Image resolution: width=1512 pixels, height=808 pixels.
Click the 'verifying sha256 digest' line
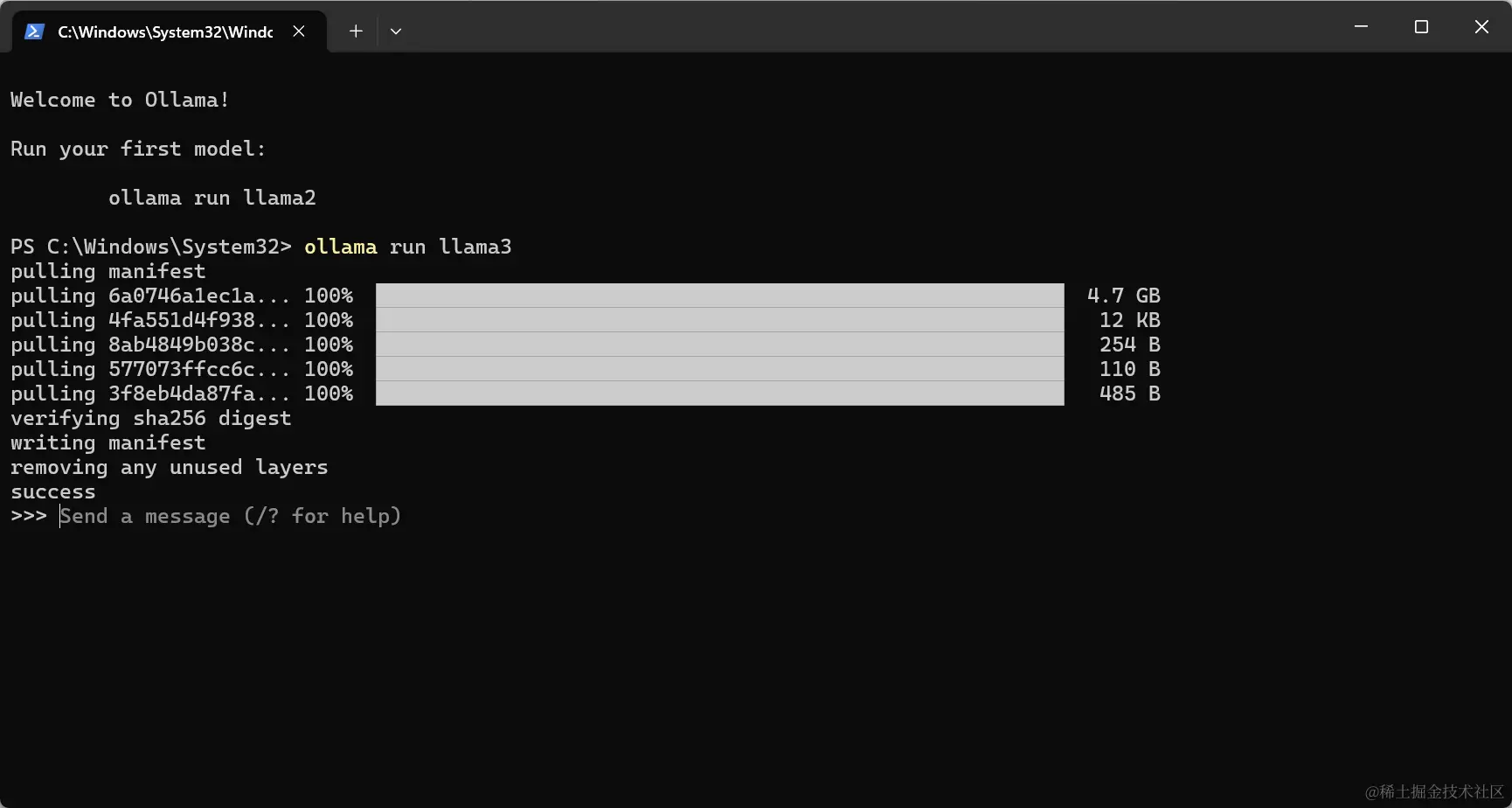tap(151, 418)
